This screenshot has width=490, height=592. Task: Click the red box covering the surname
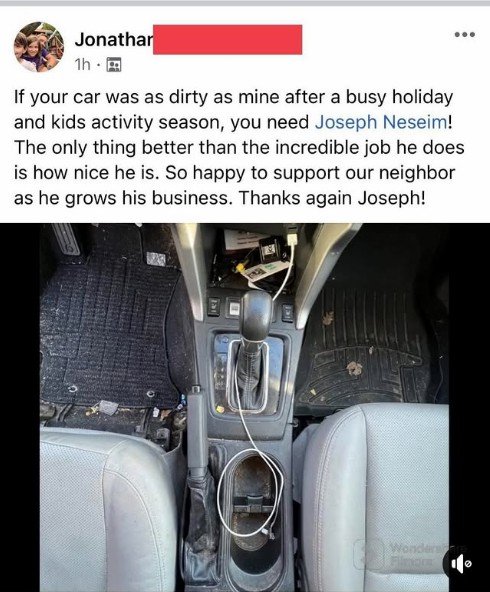tap(228, 40)
